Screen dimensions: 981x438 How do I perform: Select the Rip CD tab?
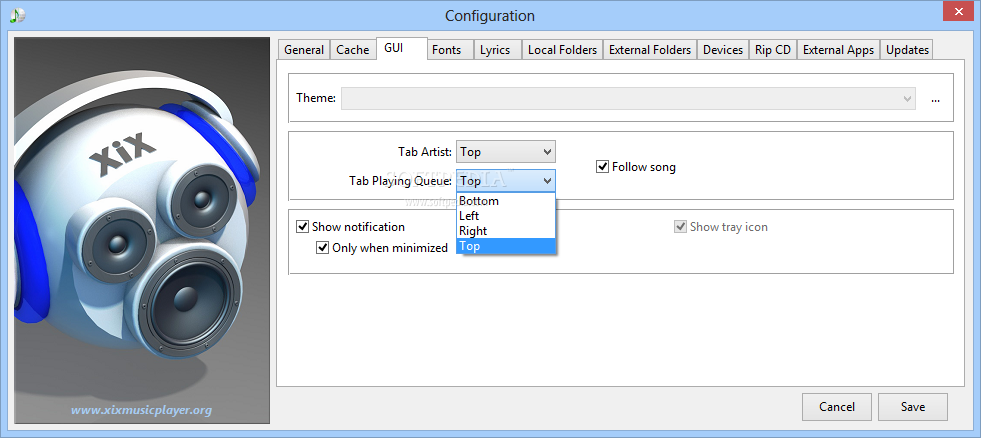773,50
